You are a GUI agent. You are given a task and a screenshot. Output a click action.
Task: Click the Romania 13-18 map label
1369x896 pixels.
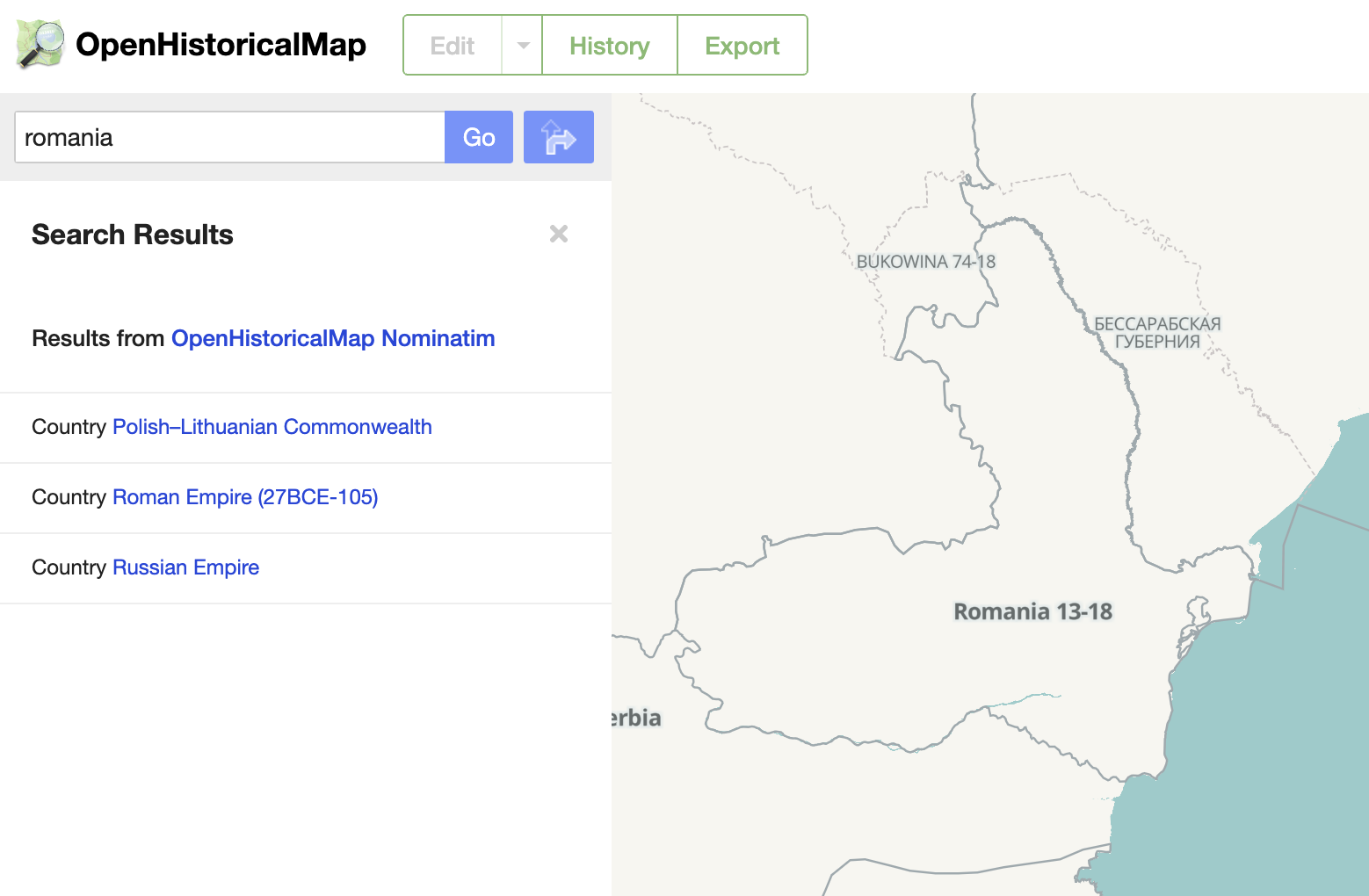pos(1032,611)
